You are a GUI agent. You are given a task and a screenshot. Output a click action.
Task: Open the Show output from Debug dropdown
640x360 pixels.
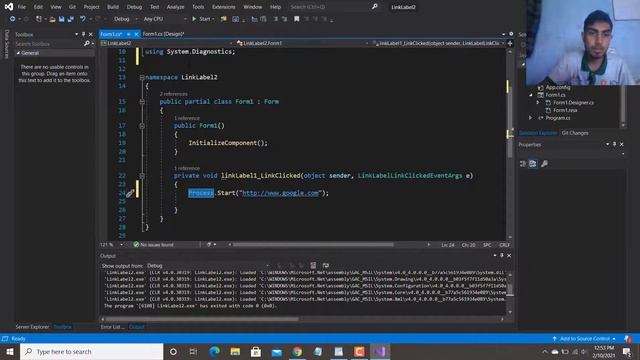[208, 265]
